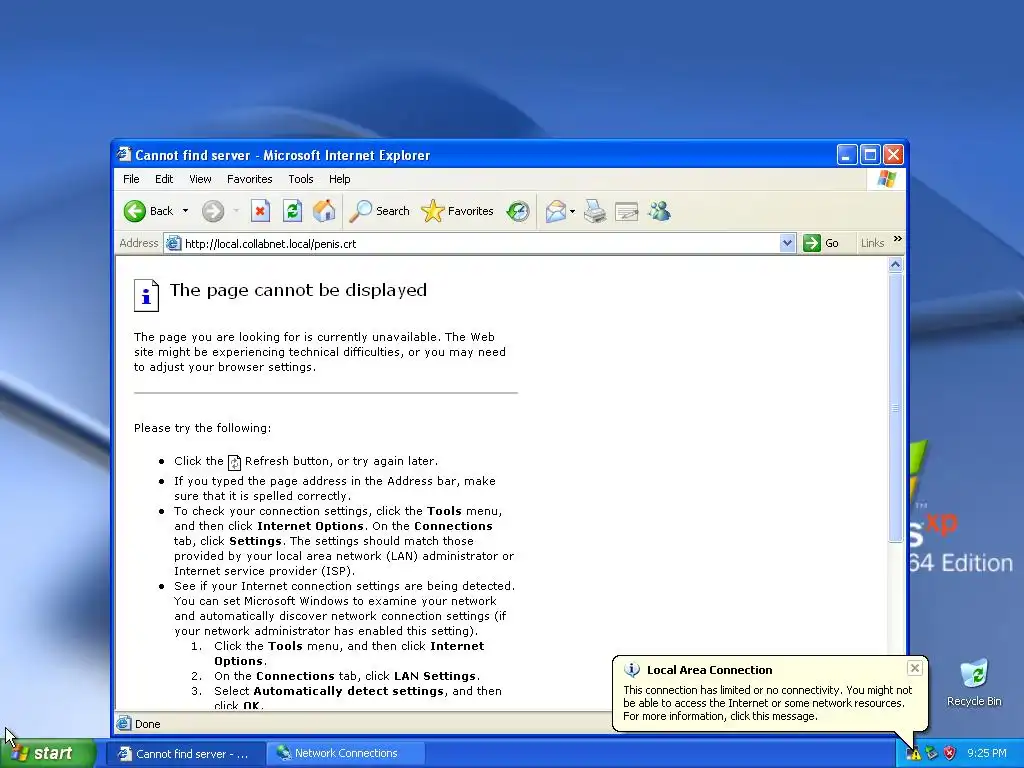Open the Back history dropdown arrow

click(x=185, y=211)
